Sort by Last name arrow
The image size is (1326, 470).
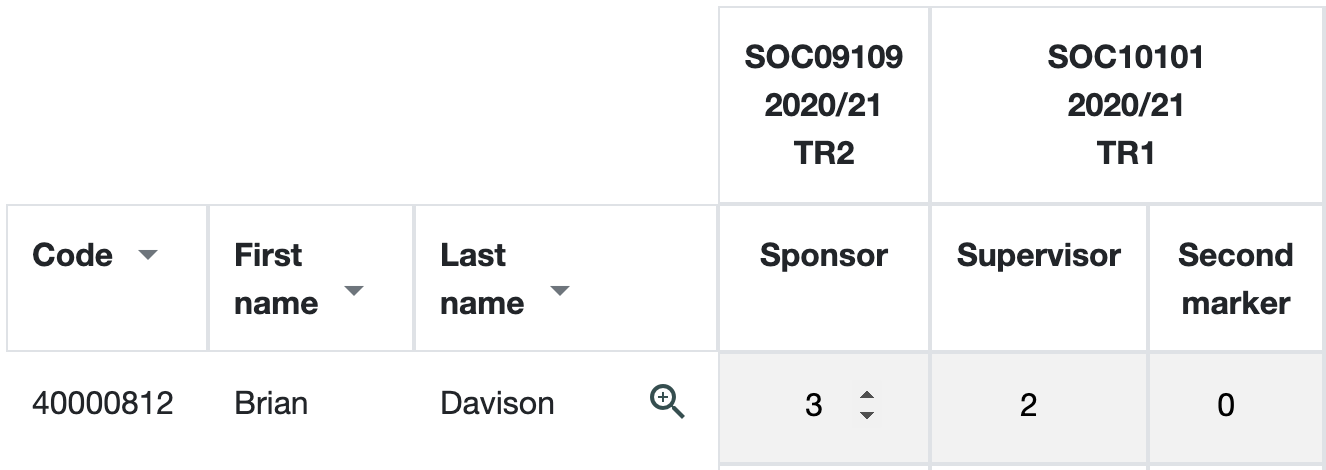pos(560,291)
